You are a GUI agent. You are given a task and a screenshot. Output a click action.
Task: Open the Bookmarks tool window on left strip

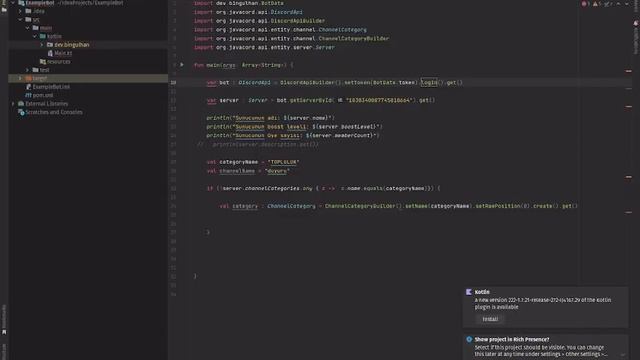[x=4, y=320]
